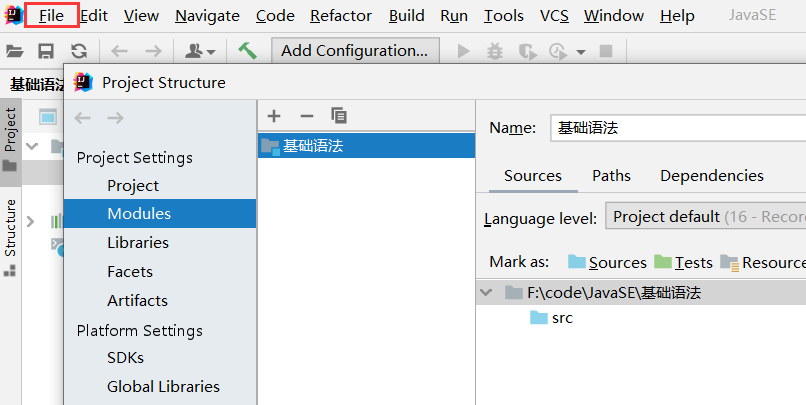Open the Language level dropdown
Image resolution: width=806 pixels, height=405 pixels.
[705, 217]
